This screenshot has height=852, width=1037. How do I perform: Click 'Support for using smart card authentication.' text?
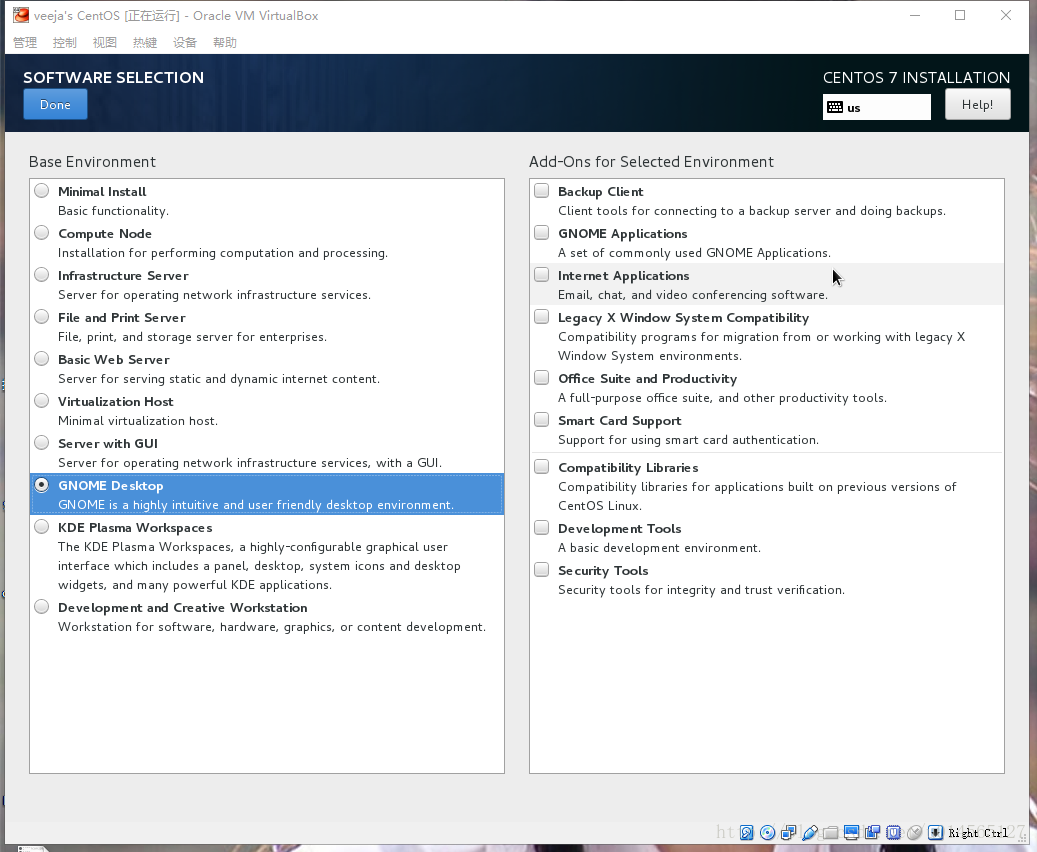(x=688, y=440)
